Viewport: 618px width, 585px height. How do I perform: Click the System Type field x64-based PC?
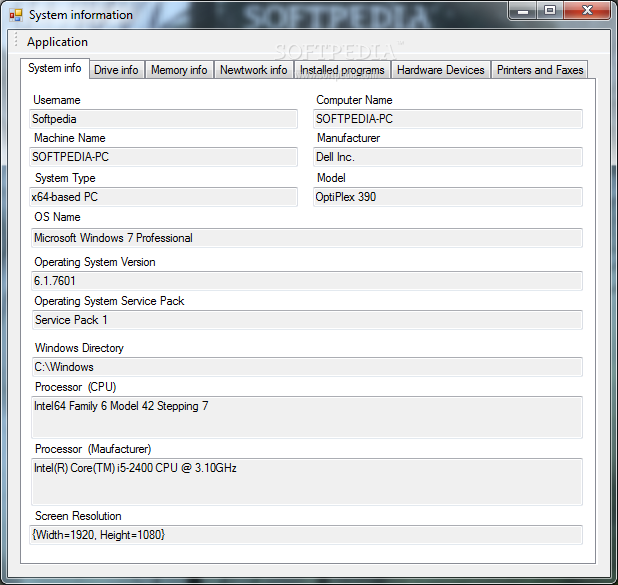click(x=163, y=197)
